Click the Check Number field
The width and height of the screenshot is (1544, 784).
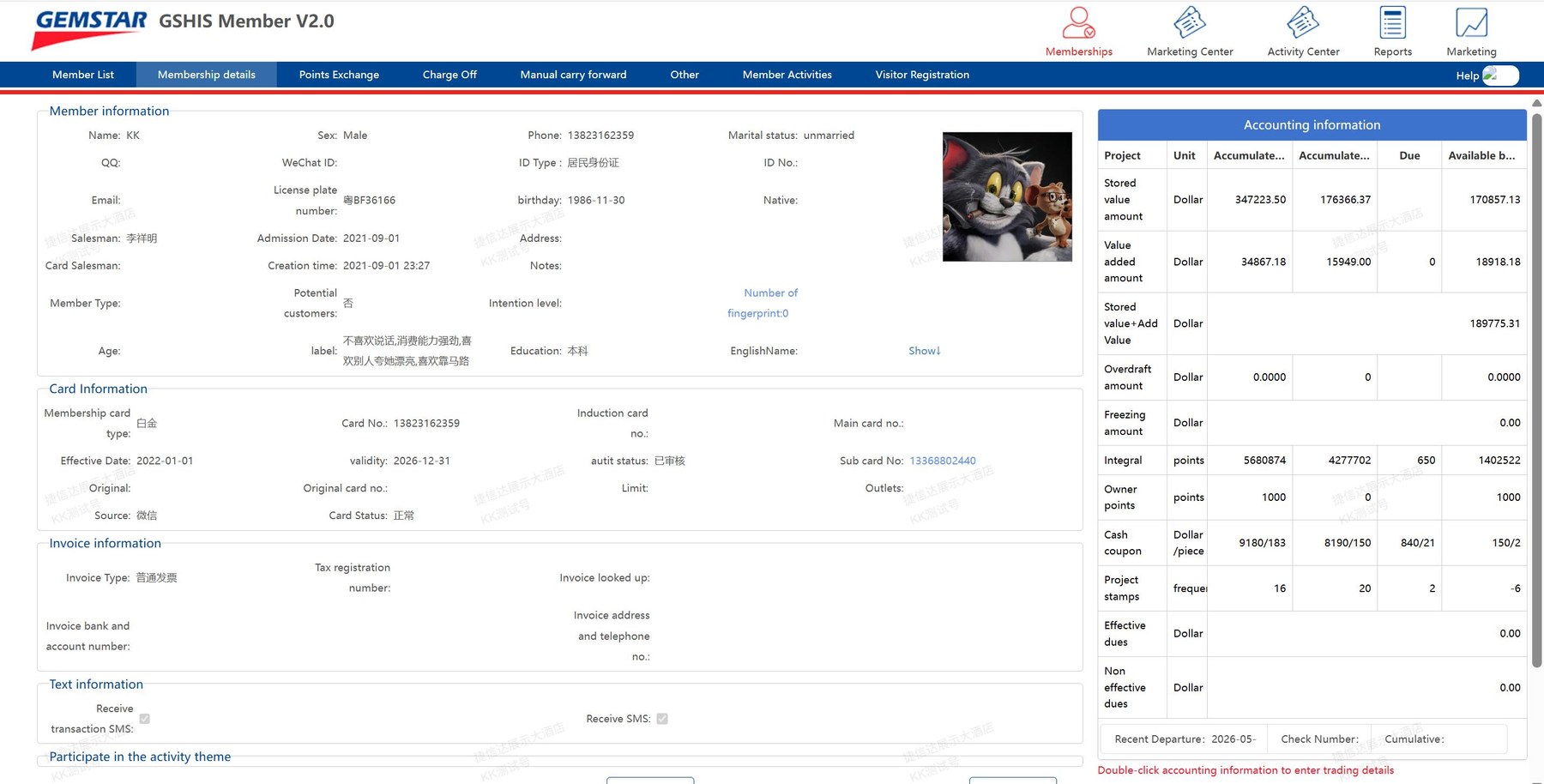click(x=1319, y=739)
